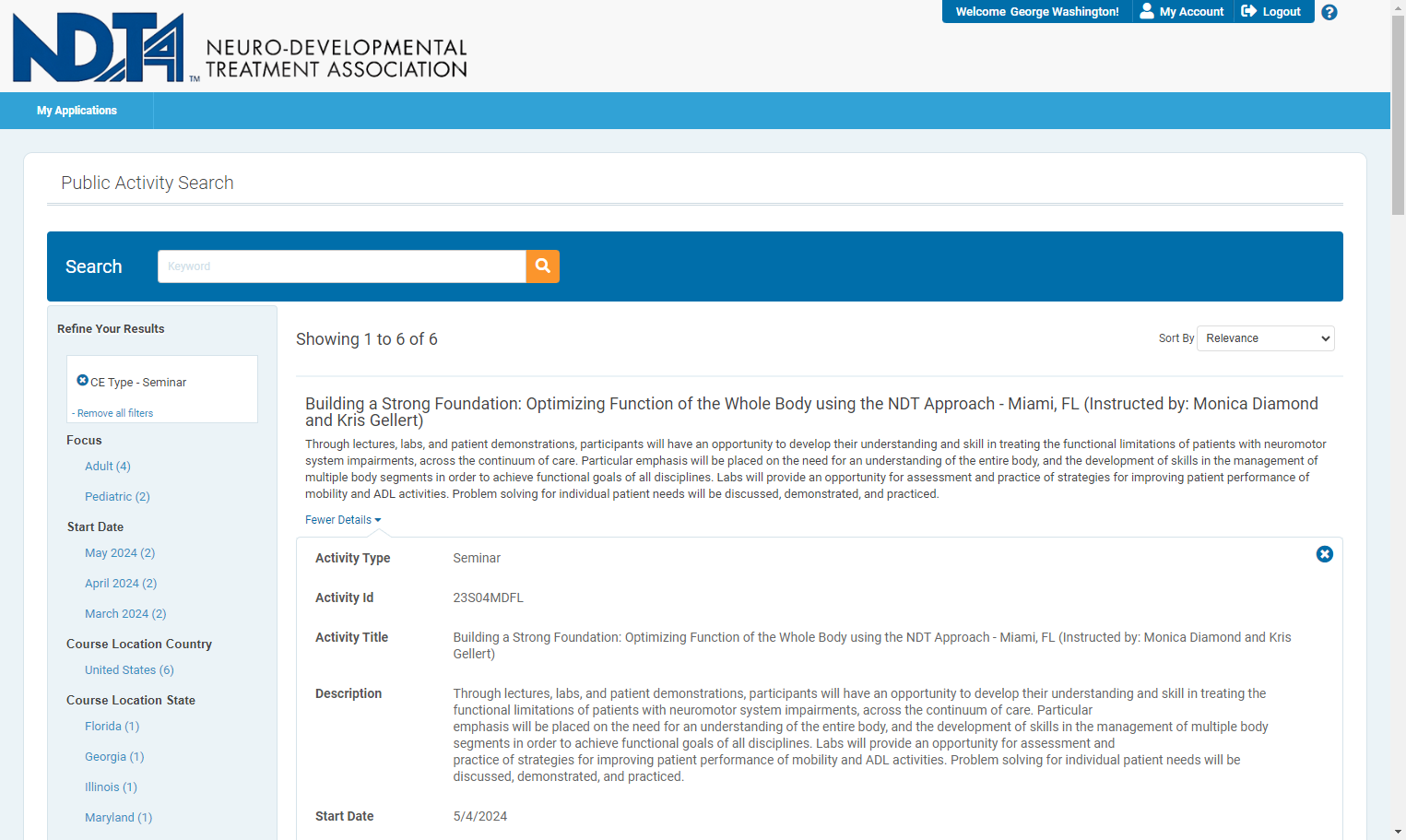This screenshot has height=840, width=1406.
Task: Filter by Maryland (1) state
Action: click(118, 817)
